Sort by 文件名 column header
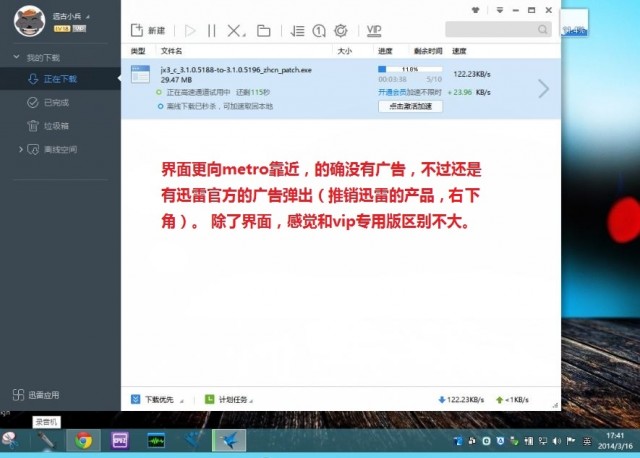Screen dimensions: 640x458 click(x=171, y=51)
